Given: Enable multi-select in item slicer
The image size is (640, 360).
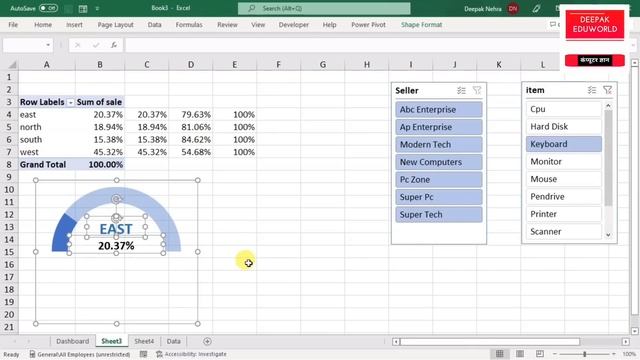Looking at the screenshot, I should pyautogui.click(x=592, y=90).
